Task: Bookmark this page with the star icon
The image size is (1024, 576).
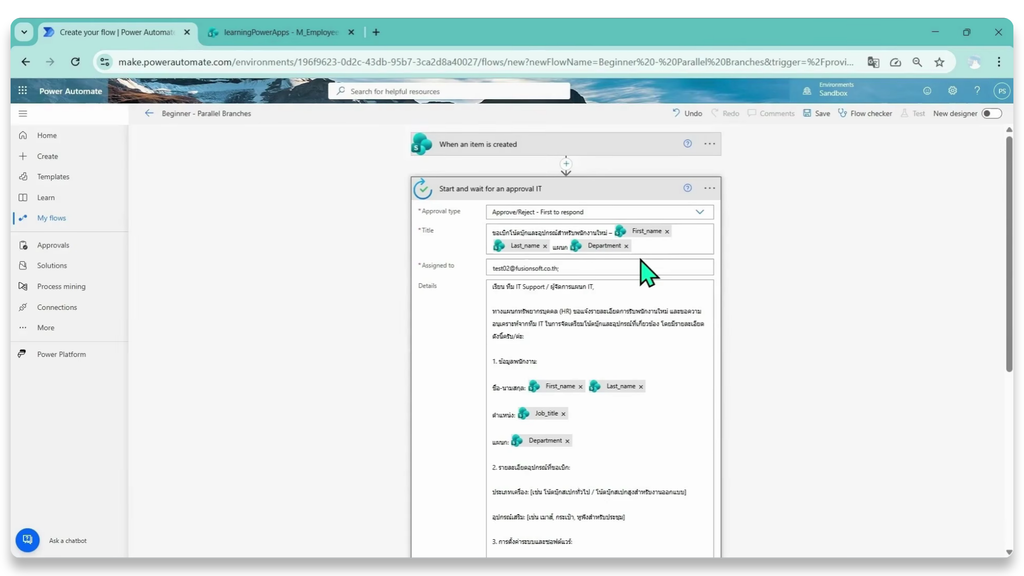Action: [939, 62]
